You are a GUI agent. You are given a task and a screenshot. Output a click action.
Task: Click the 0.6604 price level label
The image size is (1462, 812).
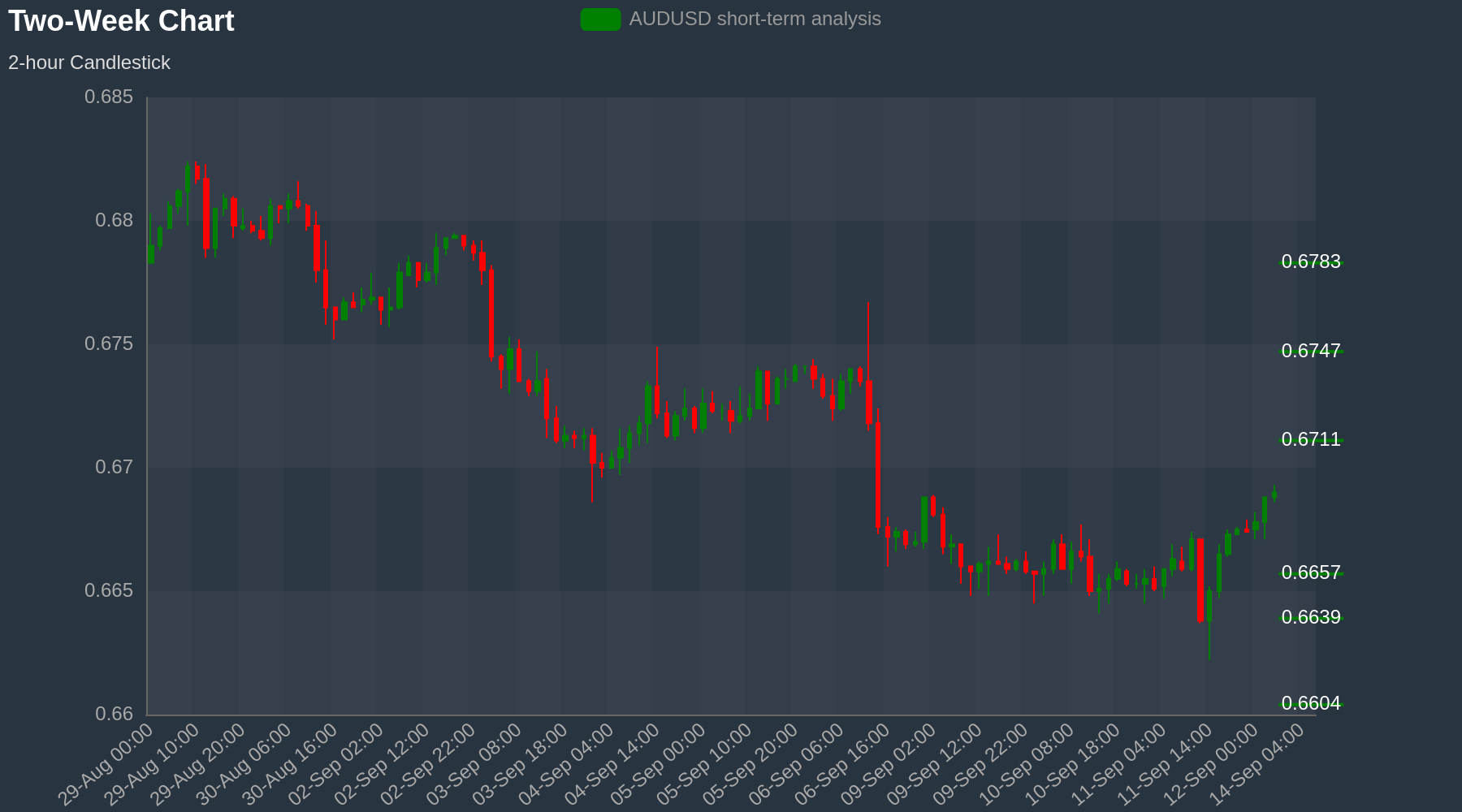click(1311, 703)
